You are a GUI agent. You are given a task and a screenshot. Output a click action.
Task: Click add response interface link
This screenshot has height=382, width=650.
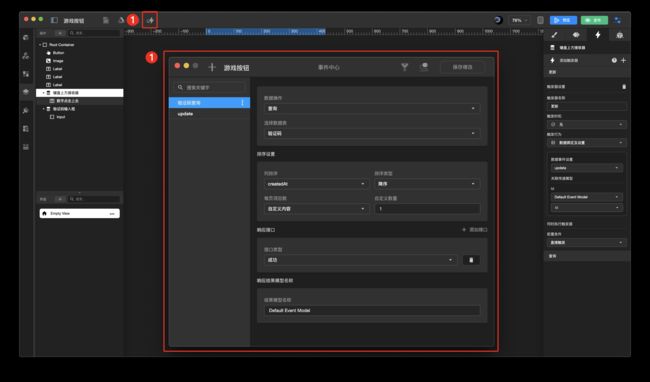pos(475,230)
